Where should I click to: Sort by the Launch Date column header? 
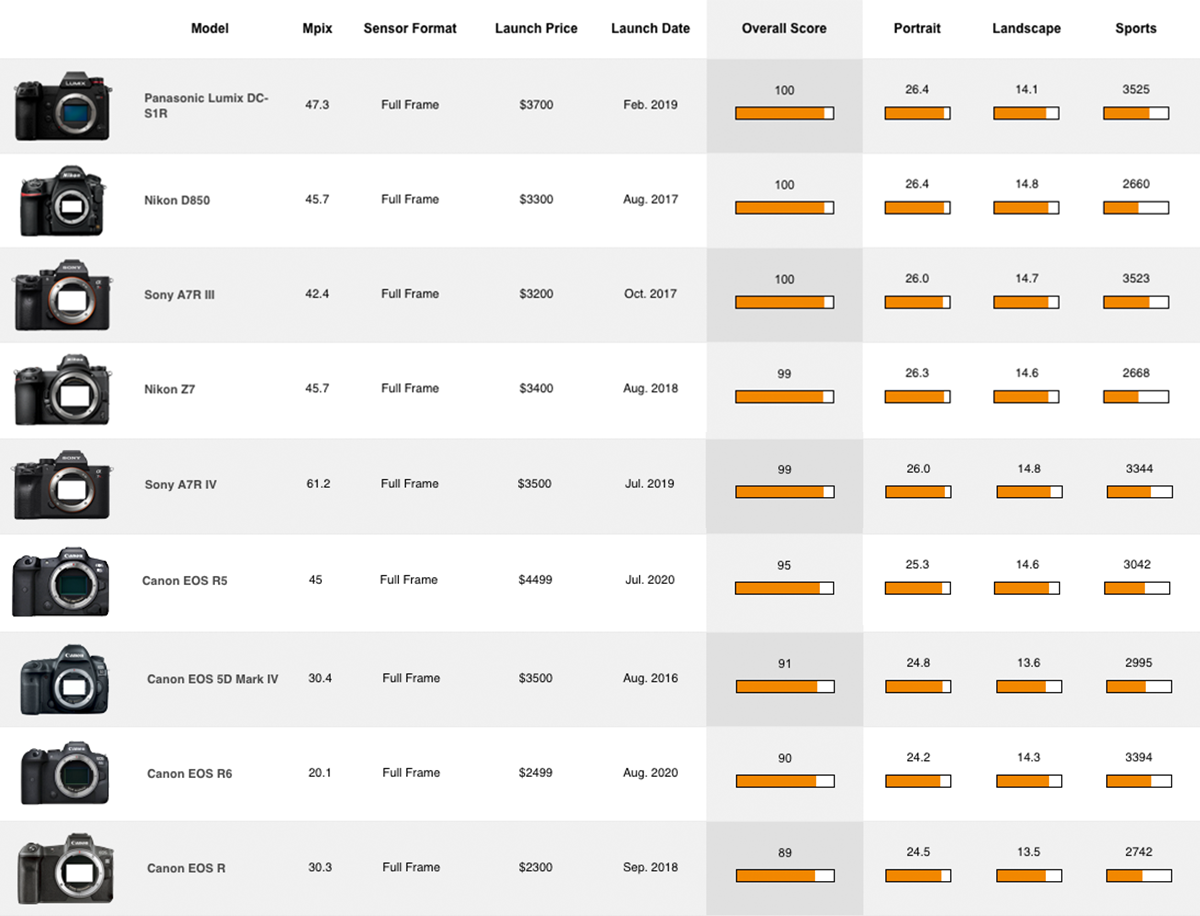[650, 29]
